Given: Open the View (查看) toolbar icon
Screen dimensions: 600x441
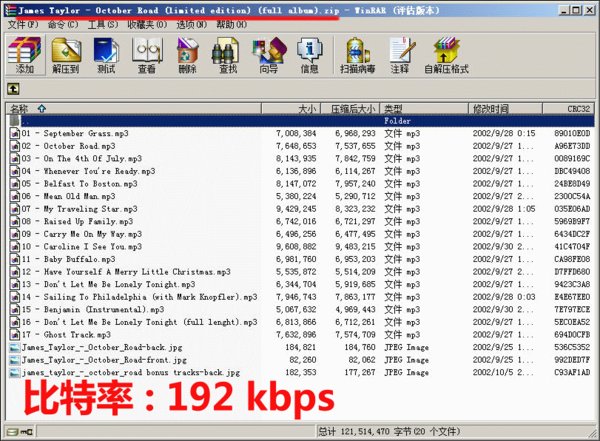Looking at the screenshot, I should coord(147,55).
